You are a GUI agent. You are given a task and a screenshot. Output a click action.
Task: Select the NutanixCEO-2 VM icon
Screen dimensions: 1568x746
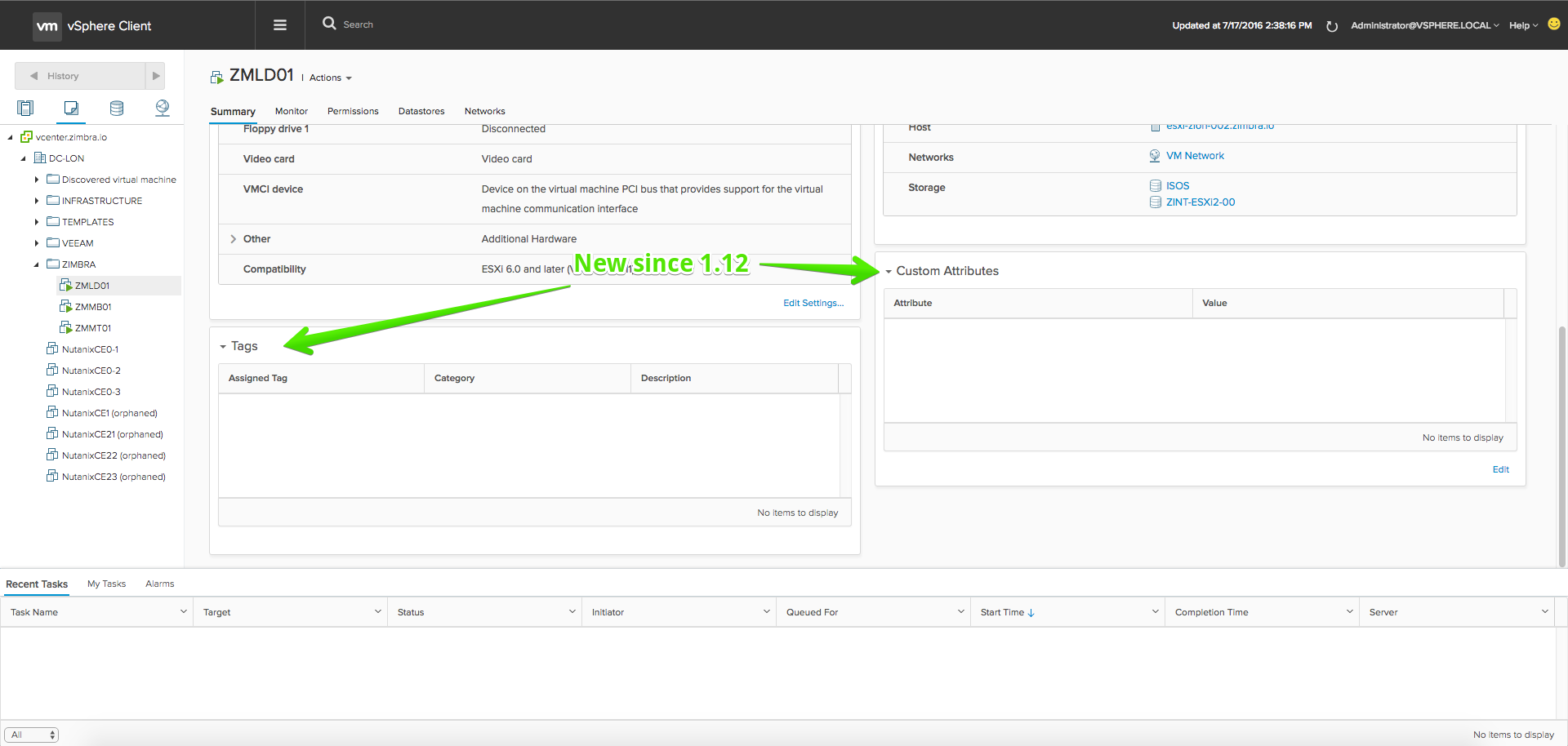point(53,370)
